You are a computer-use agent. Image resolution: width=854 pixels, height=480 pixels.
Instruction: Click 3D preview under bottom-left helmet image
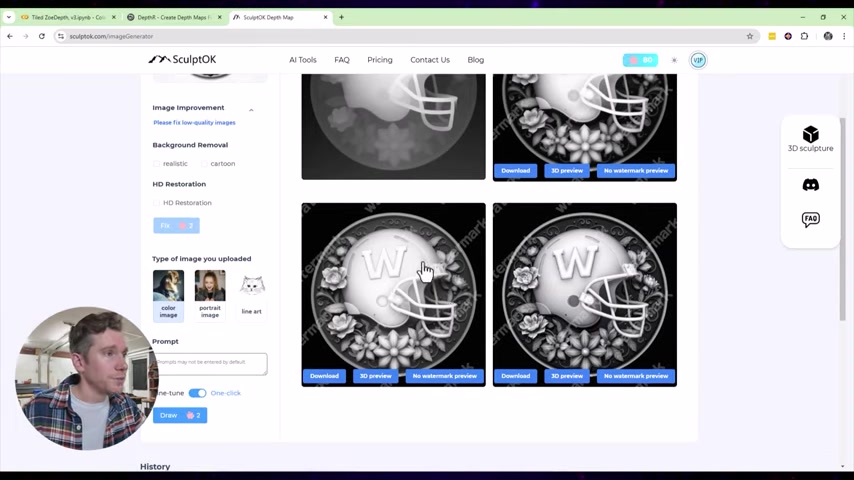375,376
